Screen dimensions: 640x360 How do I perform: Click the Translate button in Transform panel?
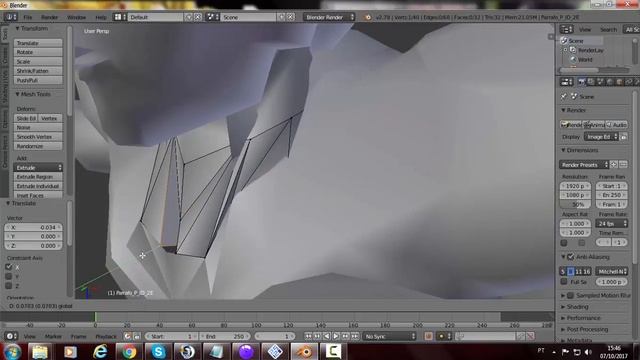(x=38, y=43)
